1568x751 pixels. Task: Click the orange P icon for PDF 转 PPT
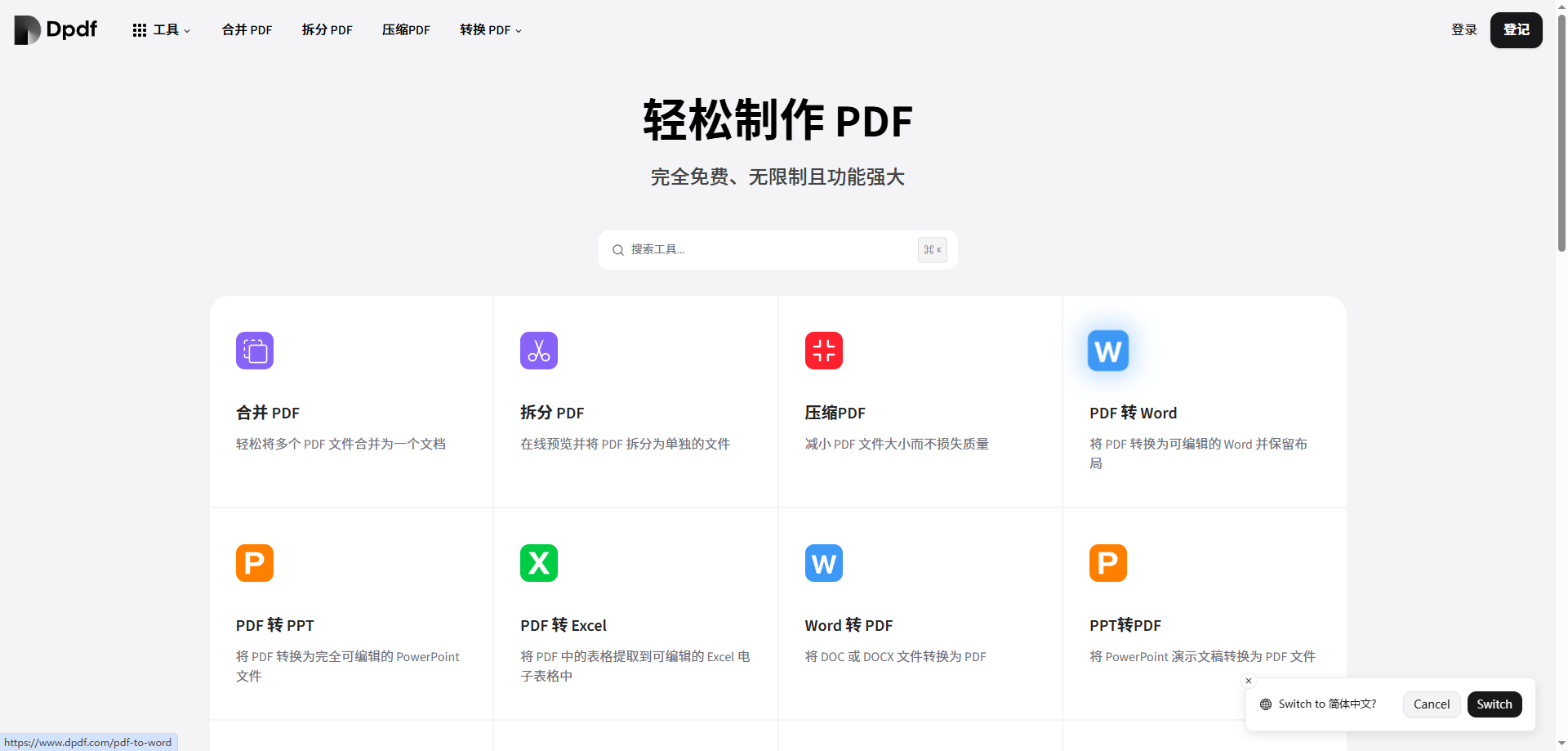tap(255, 563)
